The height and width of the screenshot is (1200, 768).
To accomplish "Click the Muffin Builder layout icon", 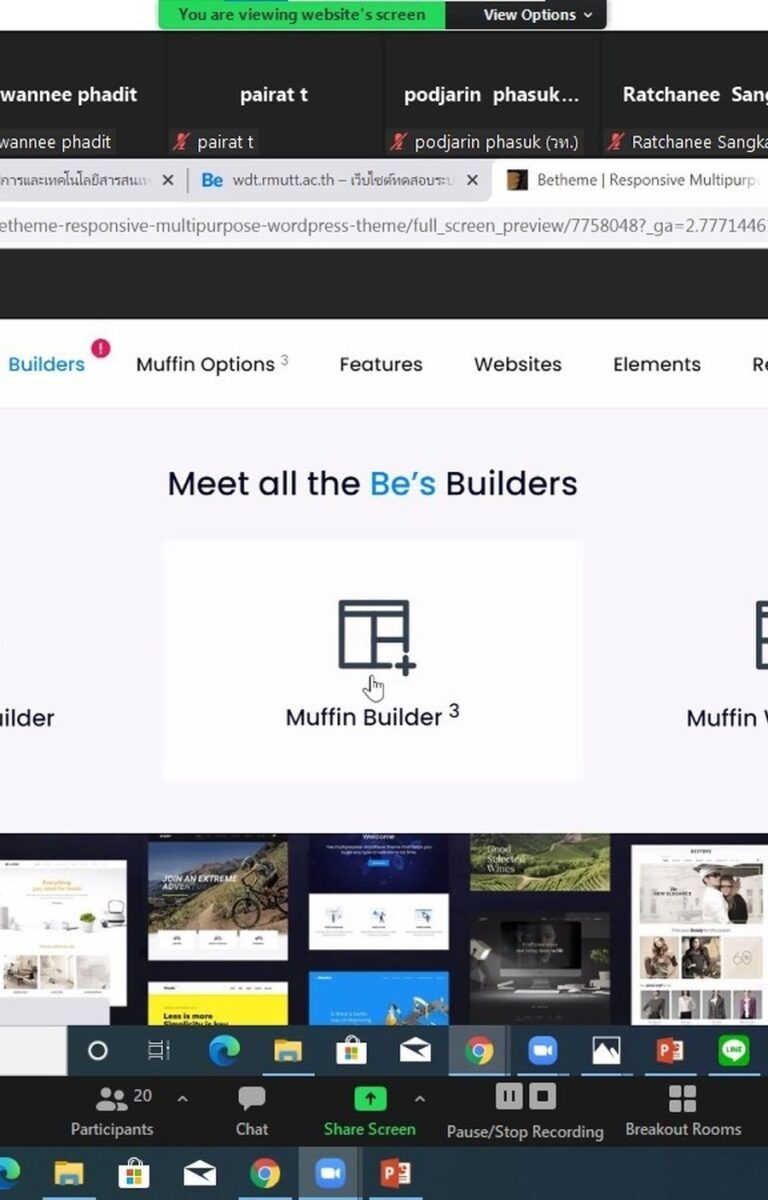I will [x=375, y=636].
